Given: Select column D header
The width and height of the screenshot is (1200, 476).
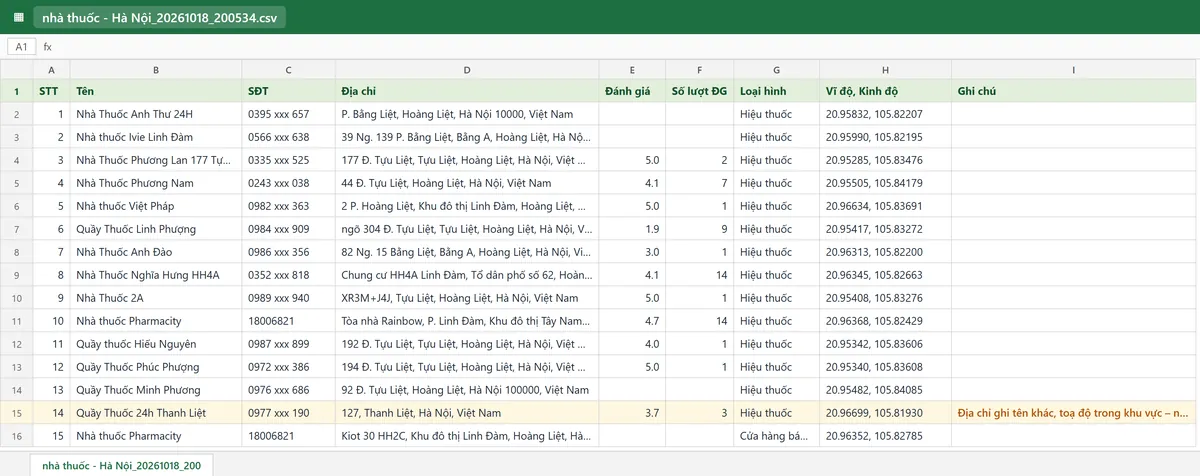Looking at the screenshot, I should [x=467, y=70].
